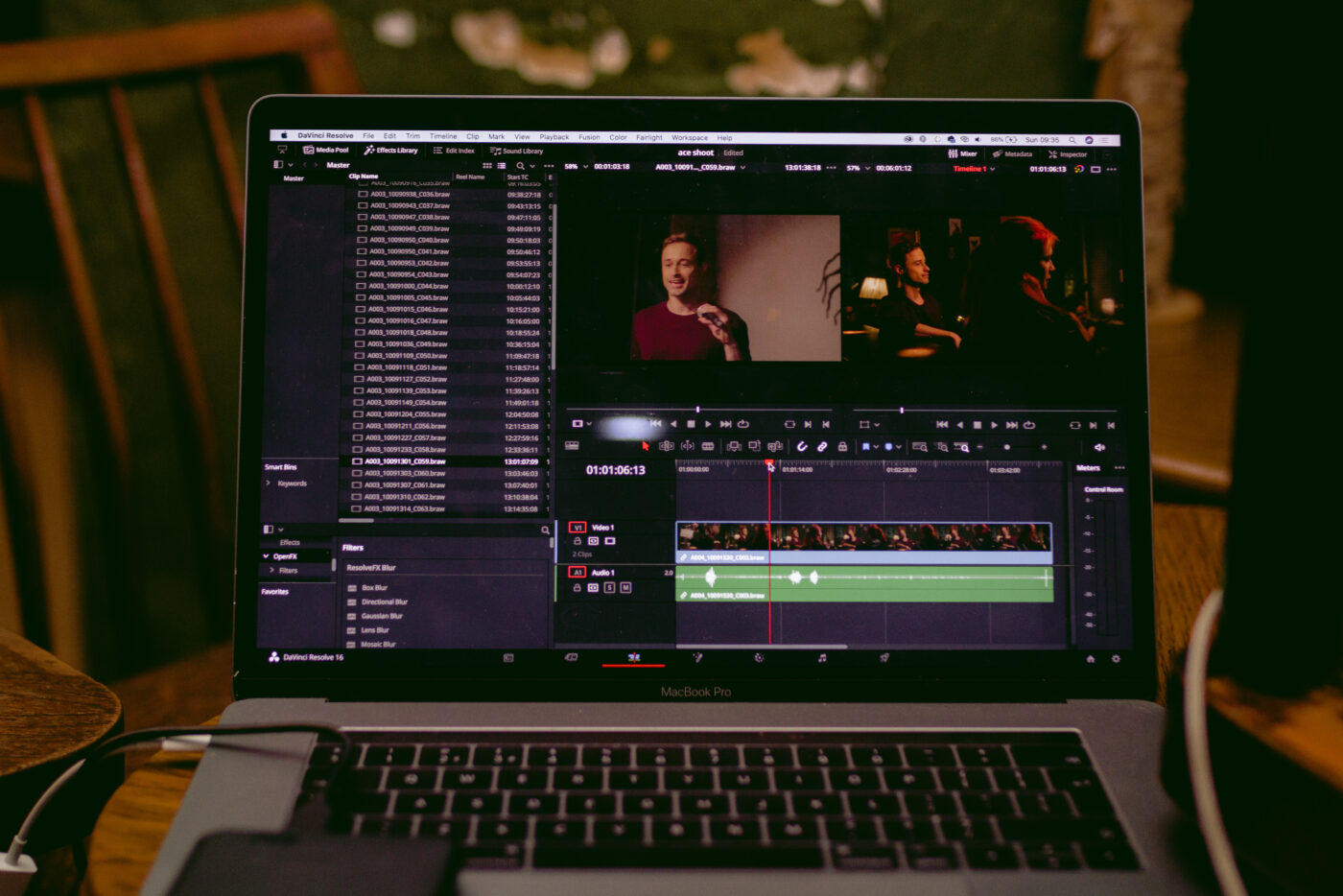Expand the Keywords smart bin
Image resolution: width=1343 pixels, height=896 pixels.
[x=268, y=483]
